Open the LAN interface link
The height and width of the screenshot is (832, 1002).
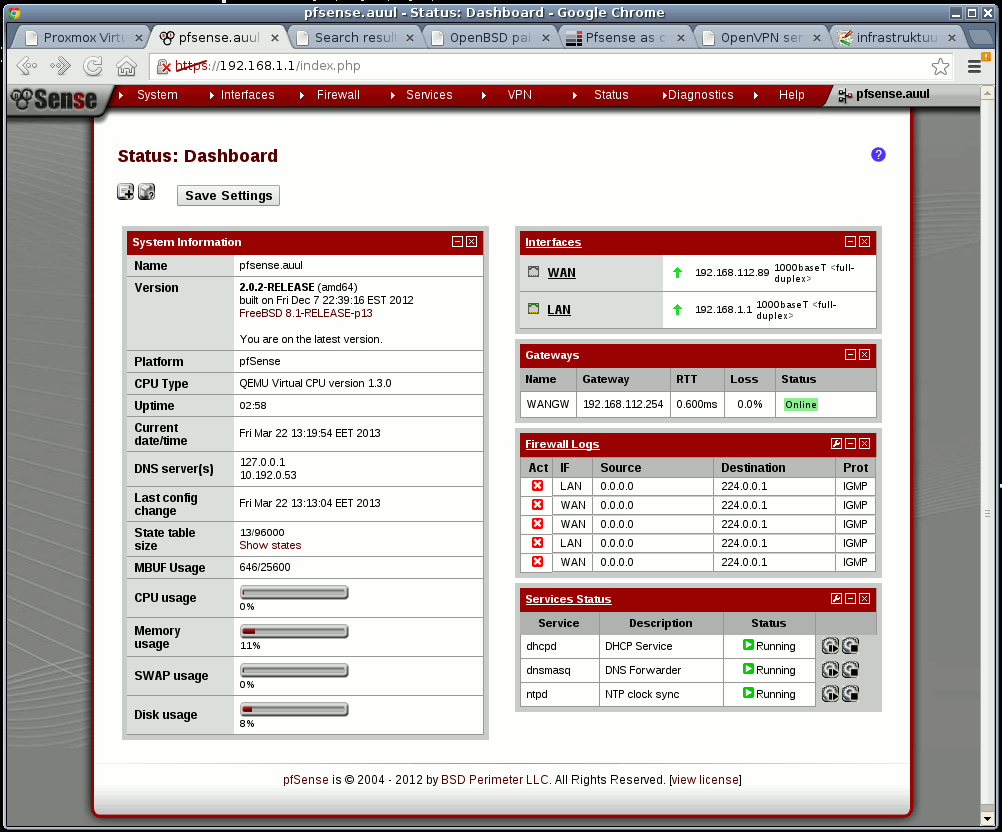(559, 309)
